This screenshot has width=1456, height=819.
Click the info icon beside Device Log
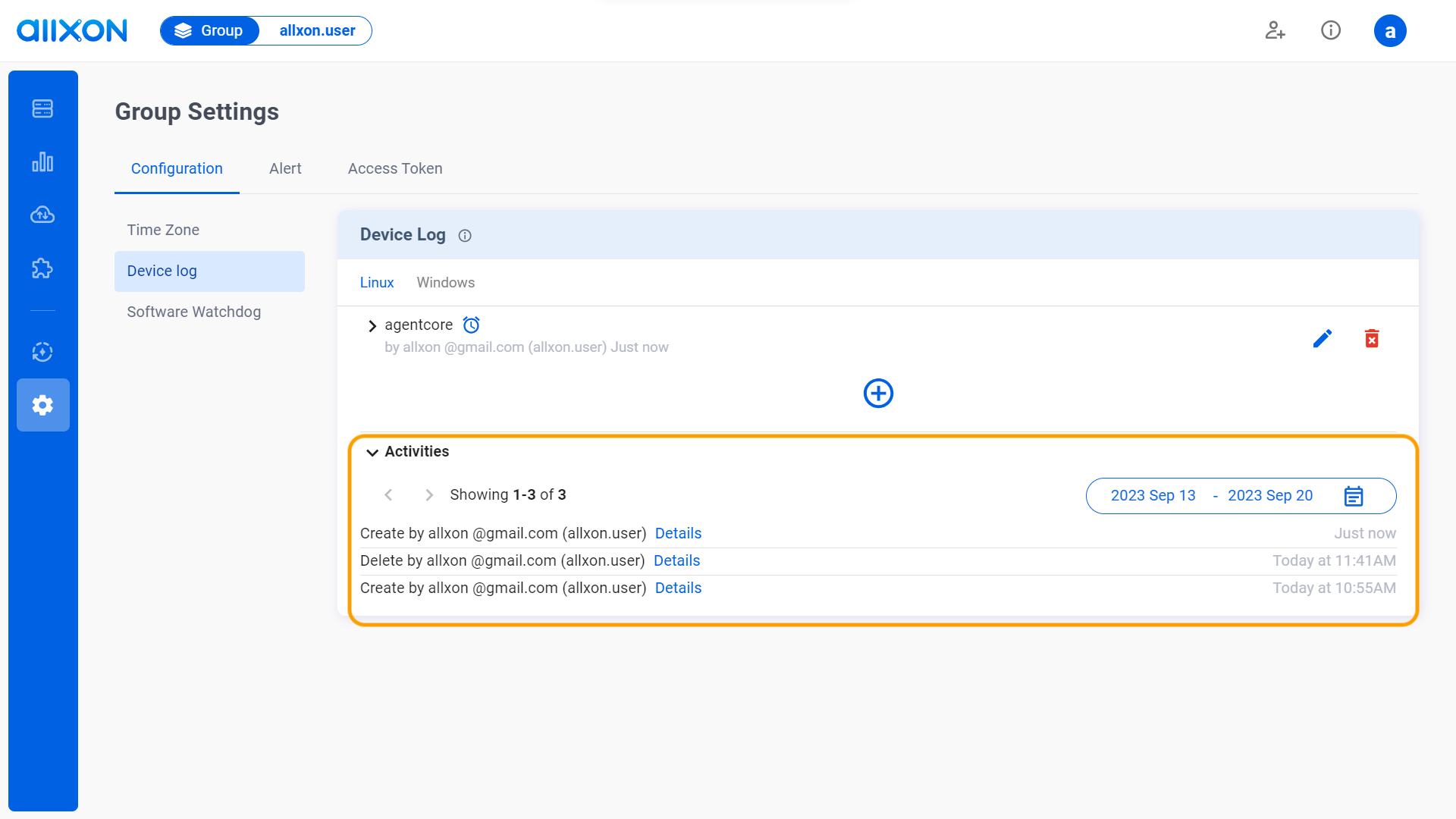465,236
